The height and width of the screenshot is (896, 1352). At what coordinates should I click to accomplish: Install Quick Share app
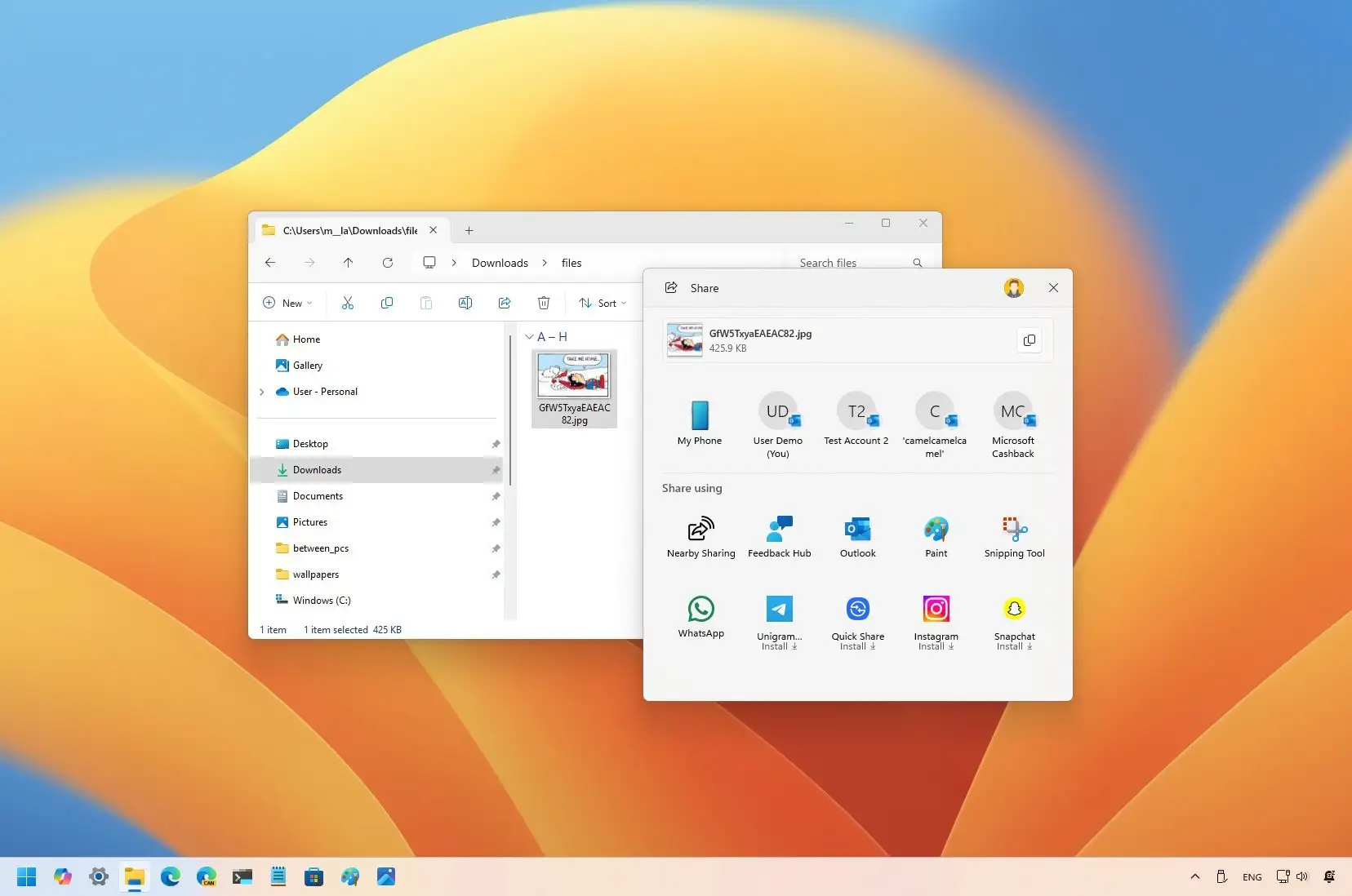click(857, 623)
